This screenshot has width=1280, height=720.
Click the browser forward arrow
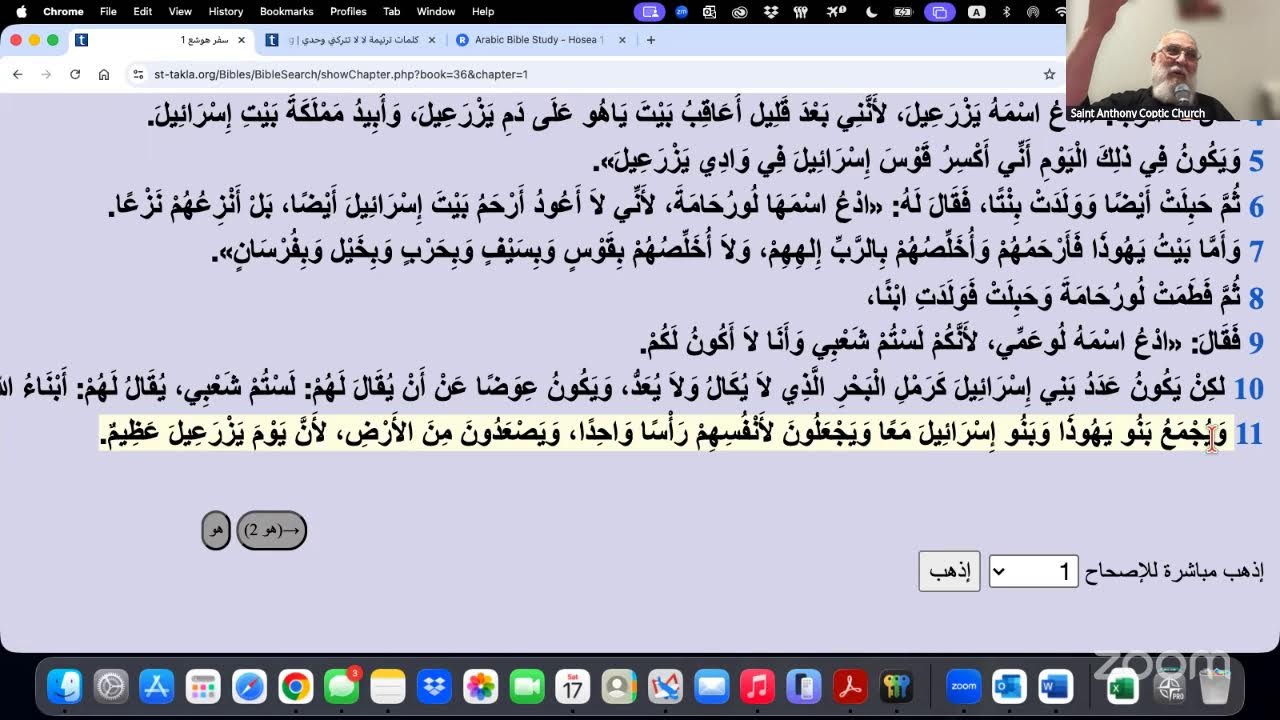pyautogui.click(x=46, y=74)
